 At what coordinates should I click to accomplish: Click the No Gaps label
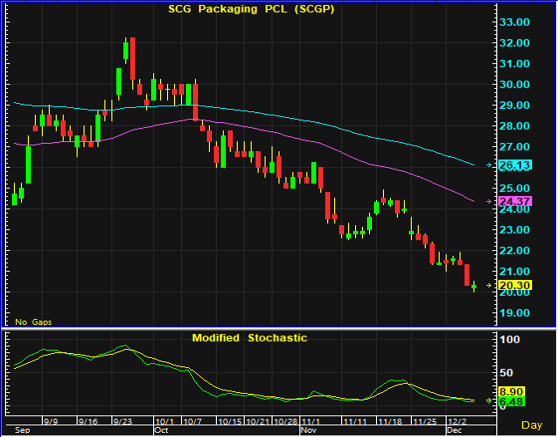33,322
